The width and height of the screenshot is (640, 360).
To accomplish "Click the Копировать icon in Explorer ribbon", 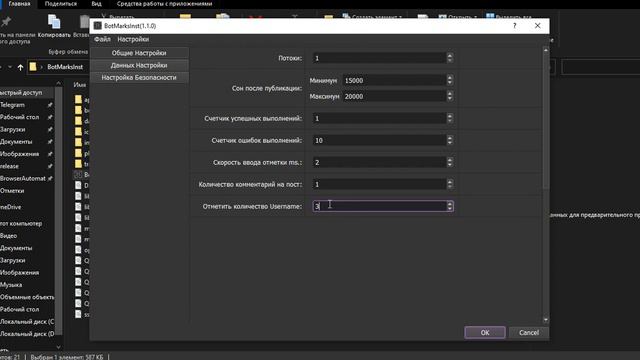I will (x=54, y=22).
